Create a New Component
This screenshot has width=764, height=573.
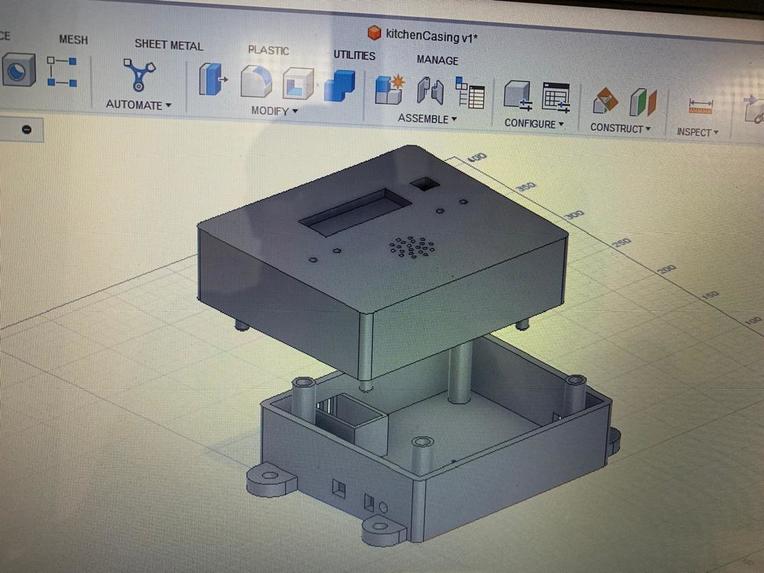390,89
